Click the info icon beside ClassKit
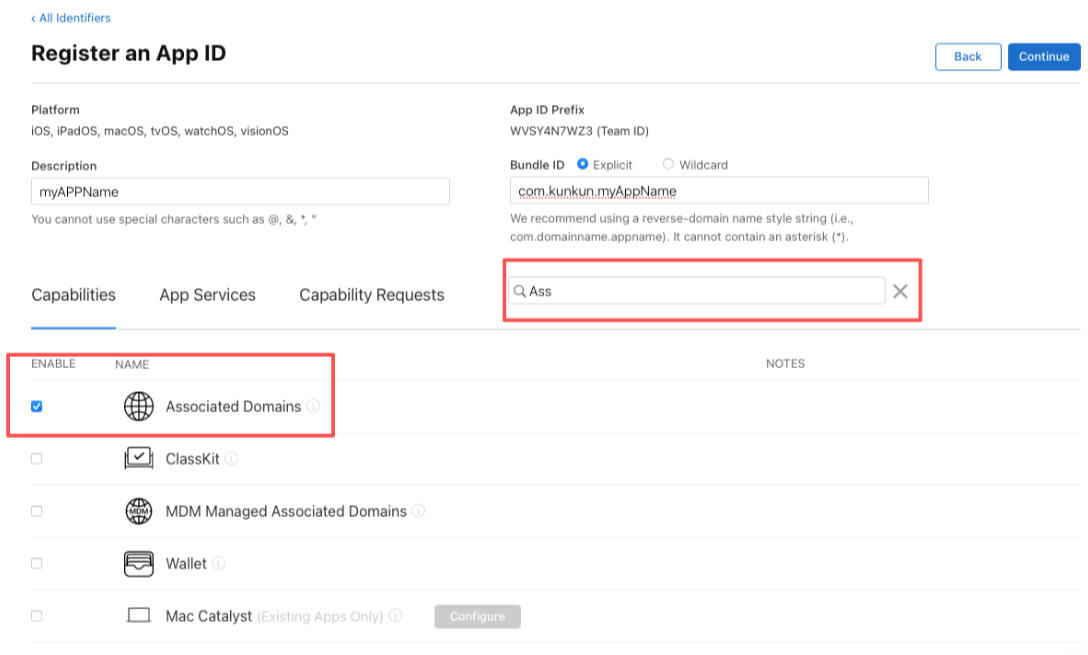 click(x=232, y=459)
